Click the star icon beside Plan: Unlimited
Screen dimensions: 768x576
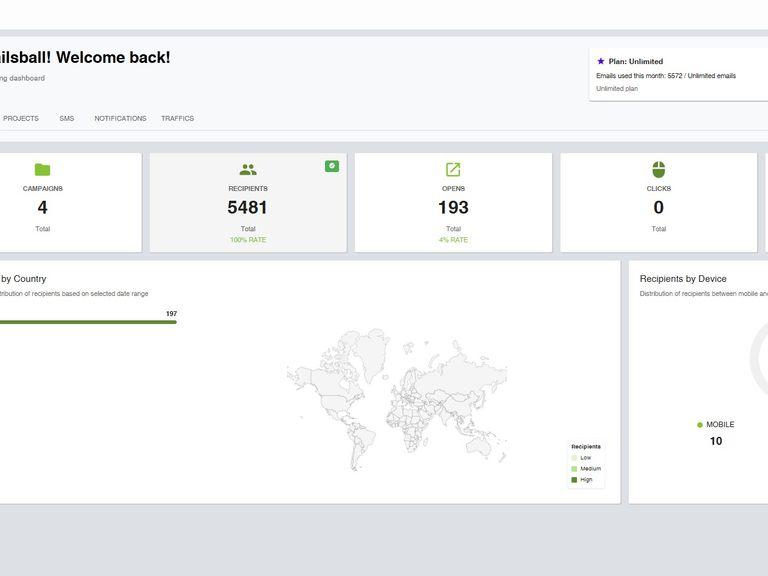click(600, 61)
